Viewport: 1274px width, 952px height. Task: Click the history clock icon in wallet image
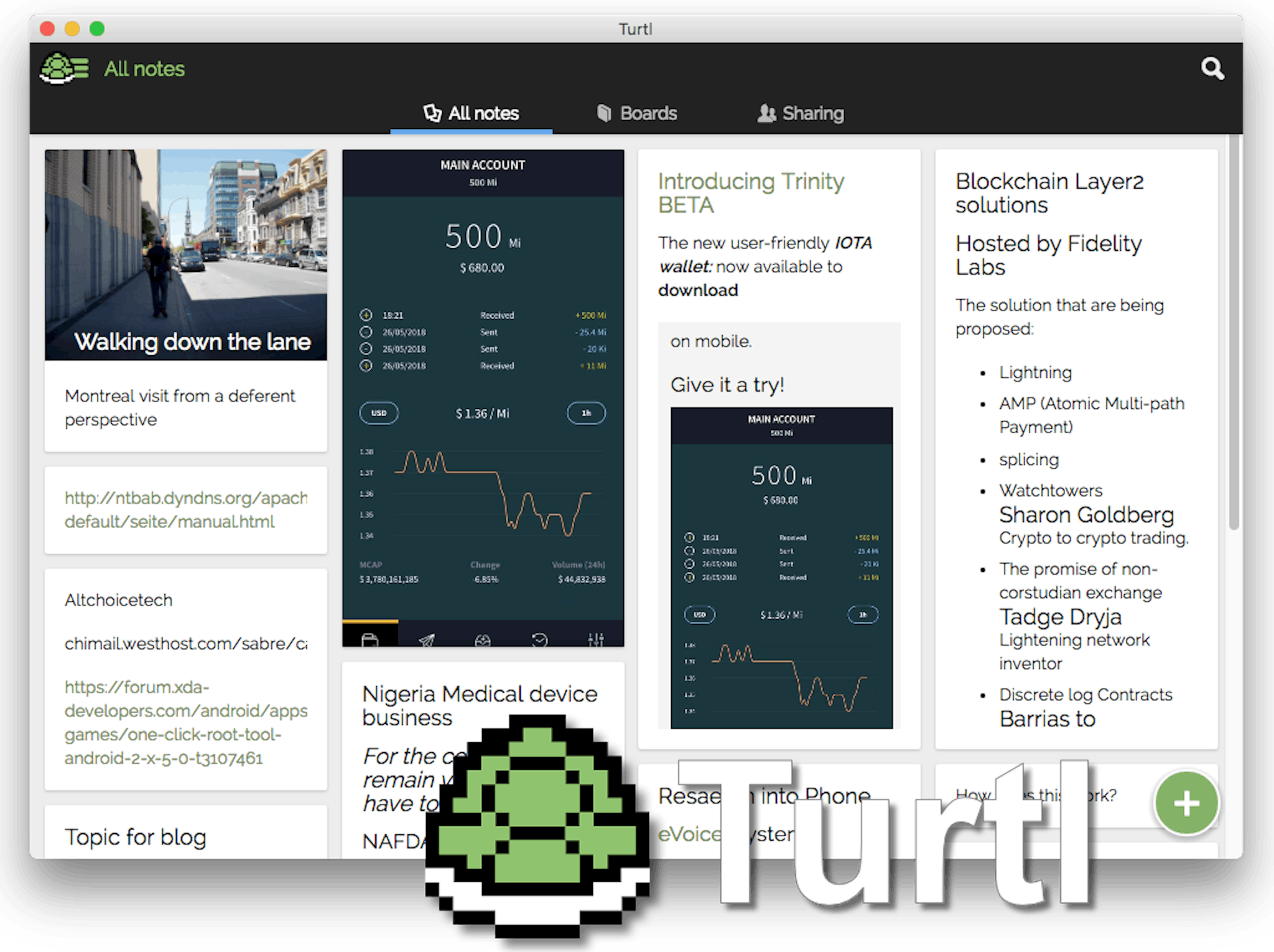pyautogui.click(x=539, y=639)
